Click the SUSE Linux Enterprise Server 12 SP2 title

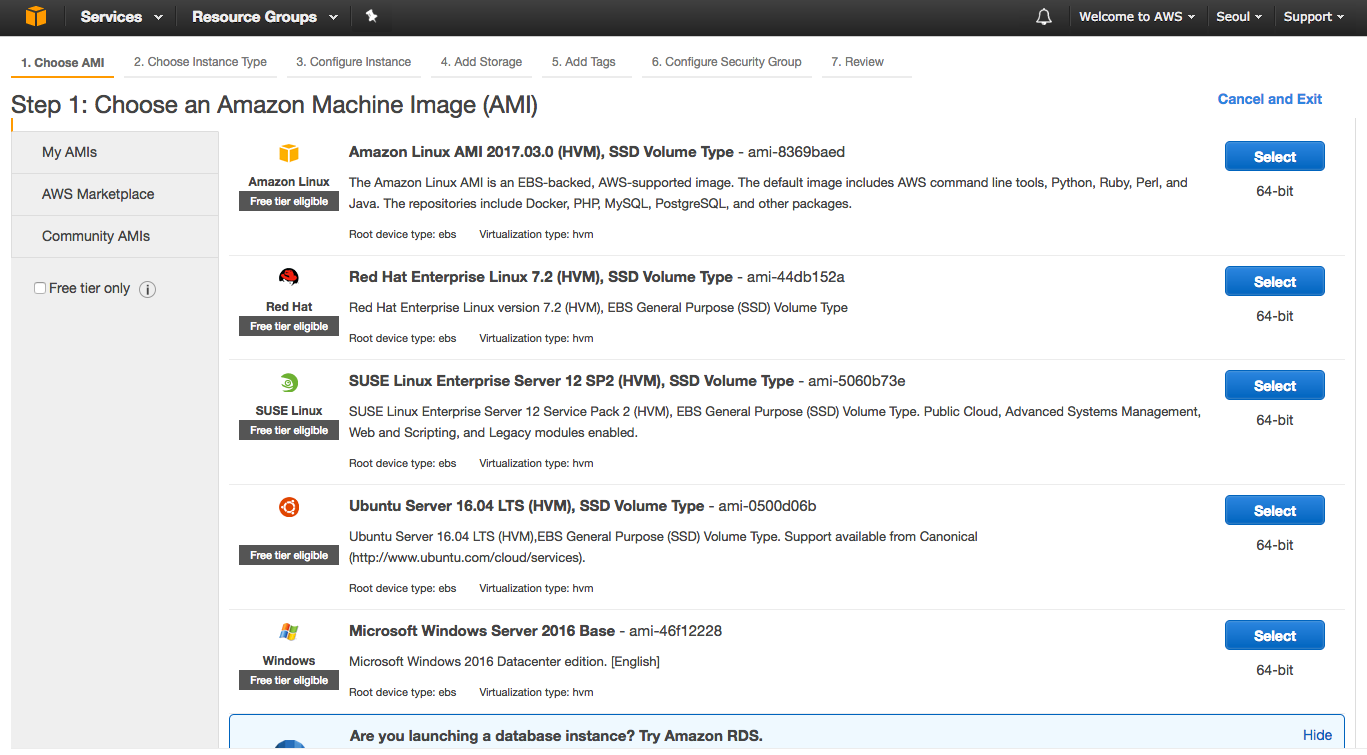coord(571,381)
